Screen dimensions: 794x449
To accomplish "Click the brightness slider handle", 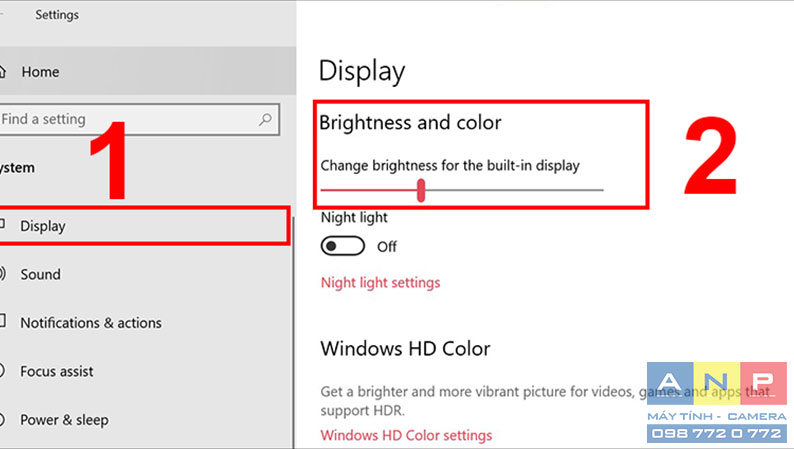I will pos(421,190).
